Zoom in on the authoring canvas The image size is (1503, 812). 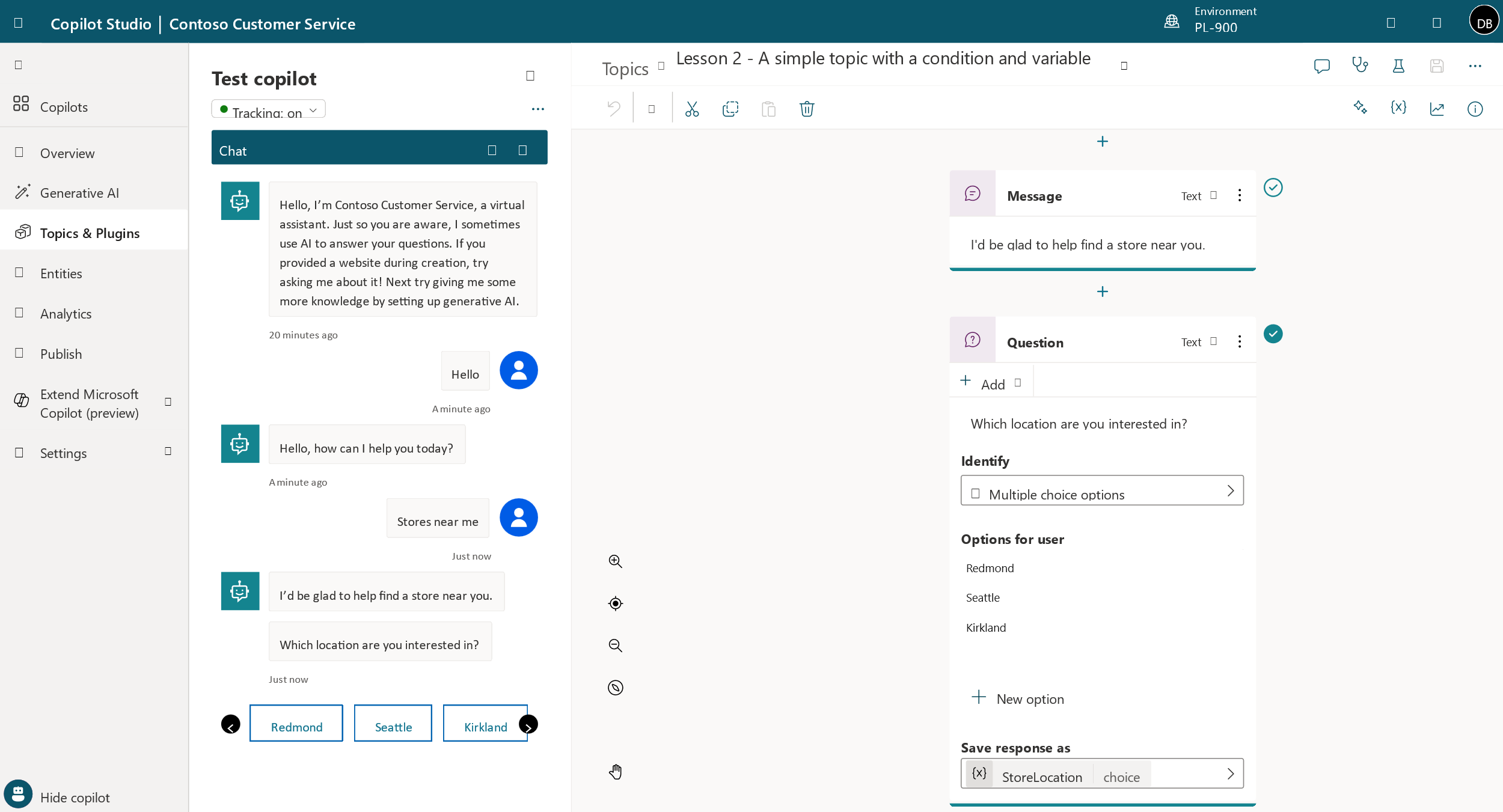pos(615,561)
